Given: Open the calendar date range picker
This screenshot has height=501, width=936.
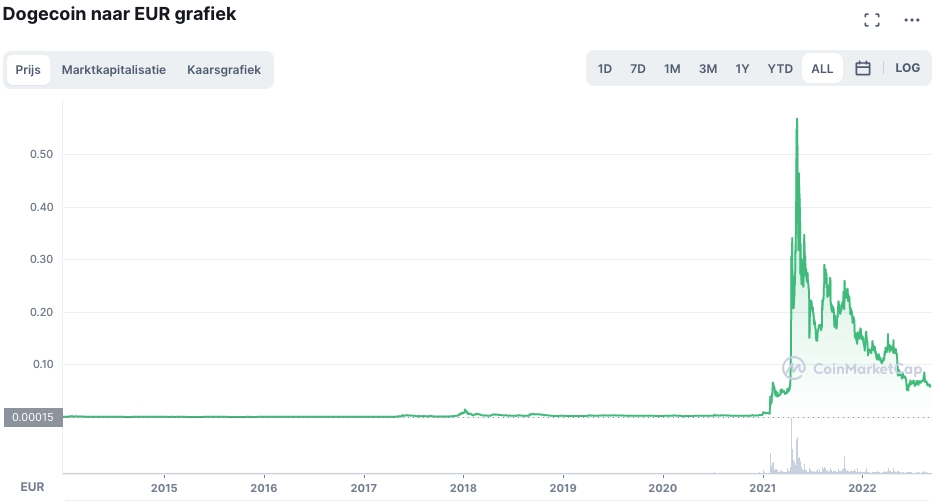Looking at the screenshot, I should 863,68.
